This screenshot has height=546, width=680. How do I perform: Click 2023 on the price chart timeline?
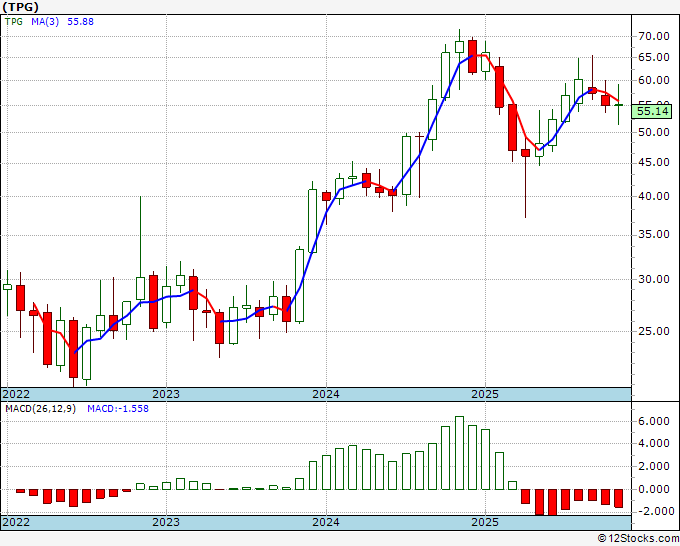point(166,394)
